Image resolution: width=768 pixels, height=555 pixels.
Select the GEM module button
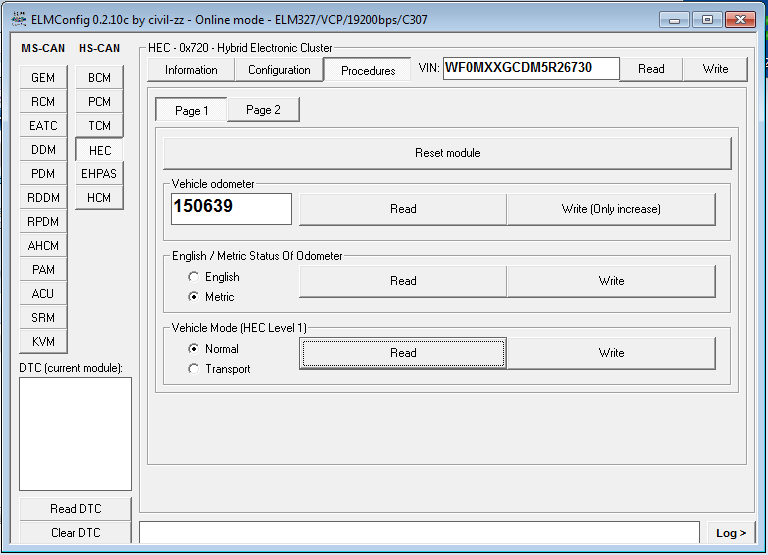click(43, 78)
